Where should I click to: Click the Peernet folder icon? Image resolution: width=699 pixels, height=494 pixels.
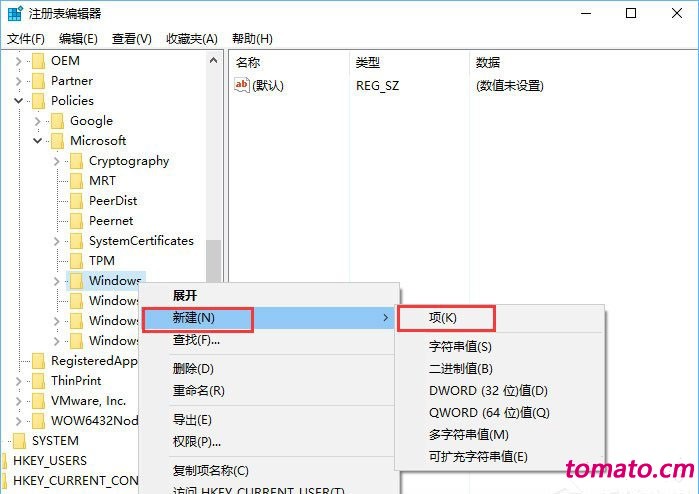coord(77,221)
